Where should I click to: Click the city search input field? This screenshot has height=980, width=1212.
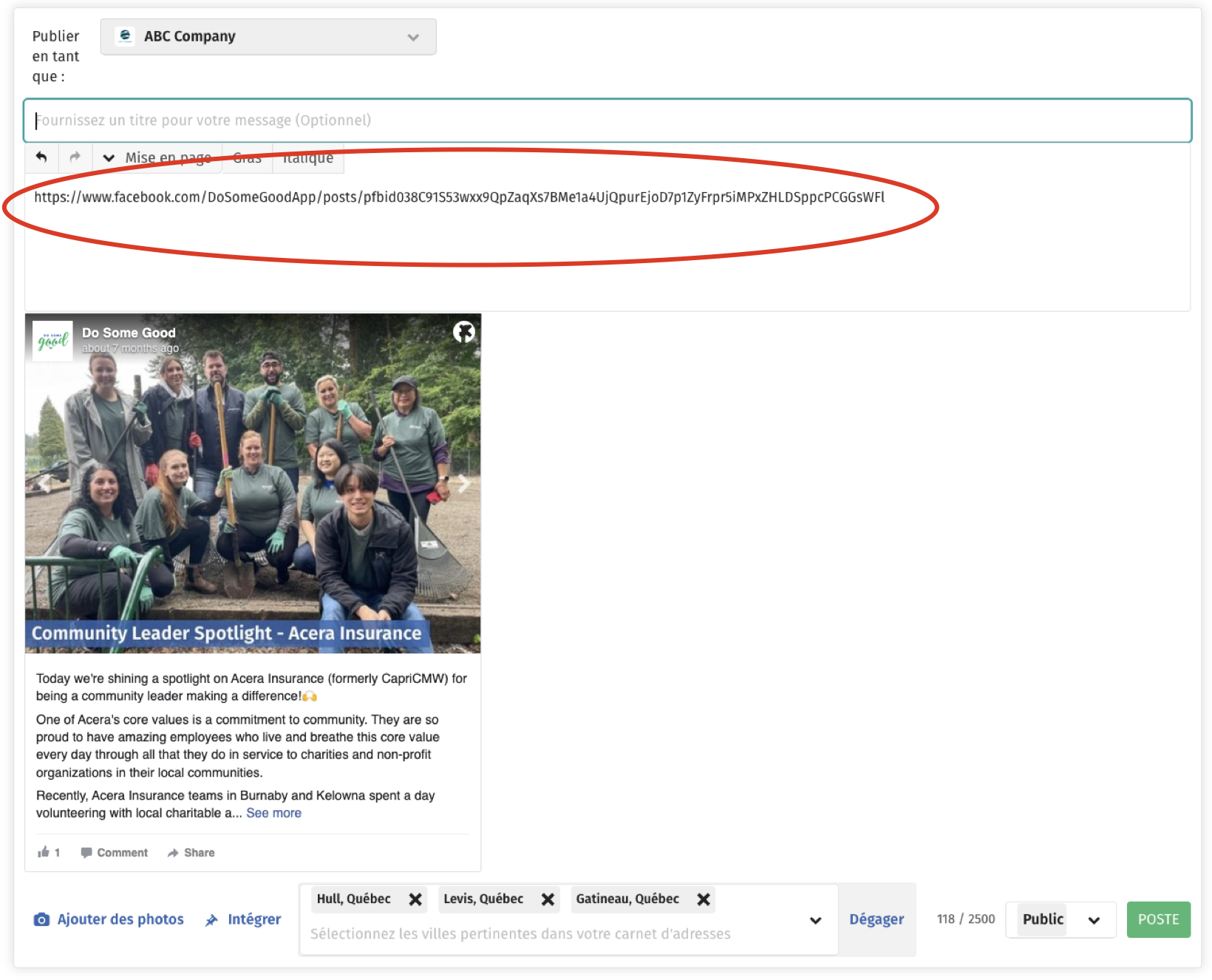coord(520,934)
